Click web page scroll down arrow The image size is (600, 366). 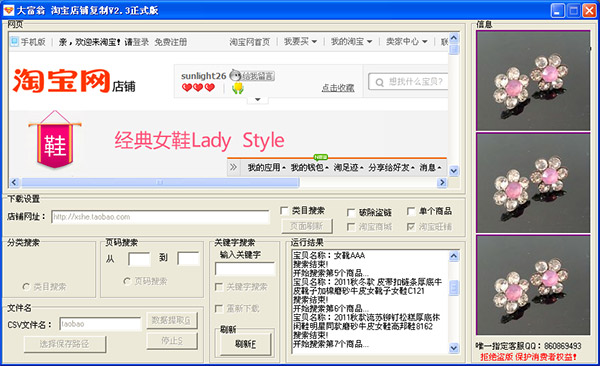pos(454,171)
